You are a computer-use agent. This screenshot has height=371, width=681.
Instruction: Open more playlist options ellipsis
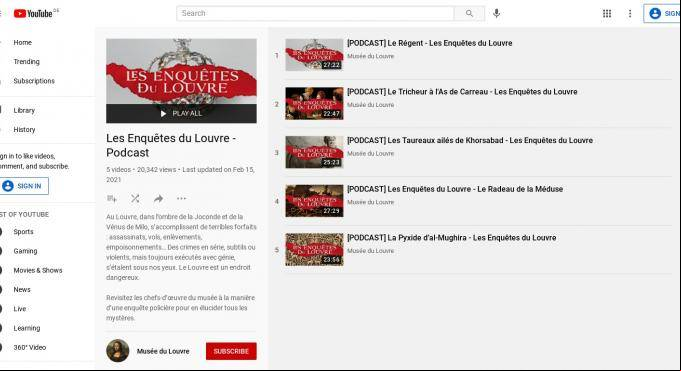(182, 199)
